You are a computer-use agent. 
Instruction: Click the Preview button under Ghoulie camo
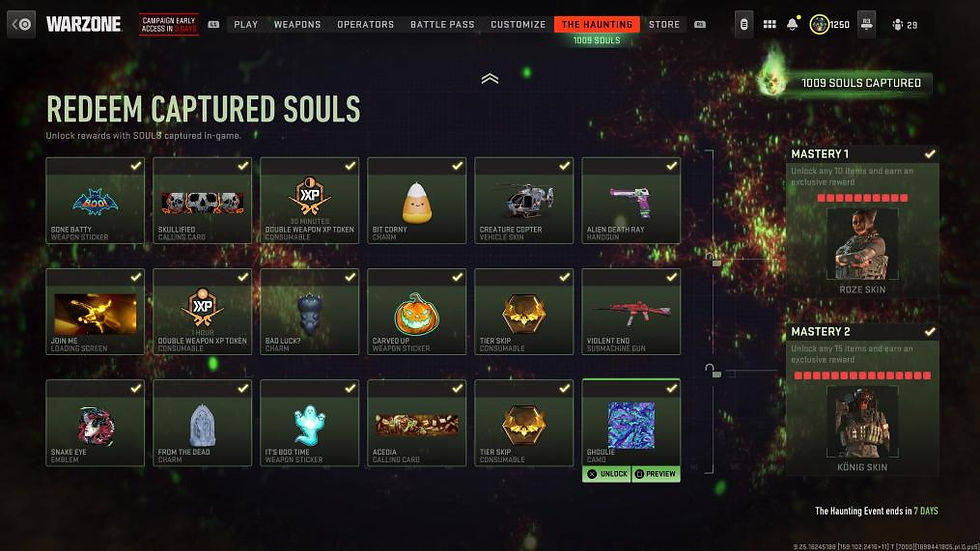pyautogui.click(x=656, y=474)
